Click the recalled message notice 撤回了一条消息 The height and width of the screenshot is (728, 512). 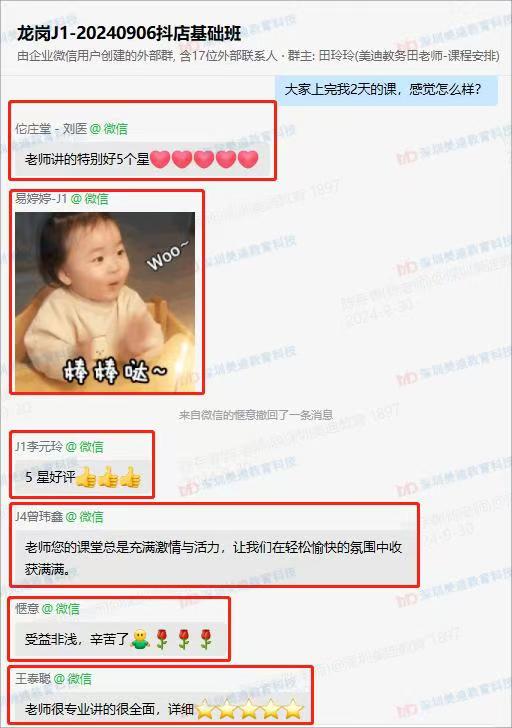[x=256, y=415]
